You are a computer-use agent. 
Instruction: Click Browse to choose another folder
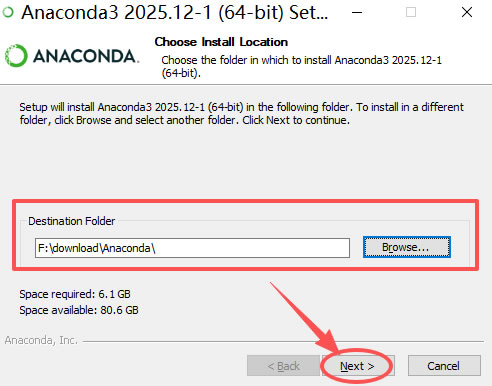pyautogui.click(x=407, y=247)
